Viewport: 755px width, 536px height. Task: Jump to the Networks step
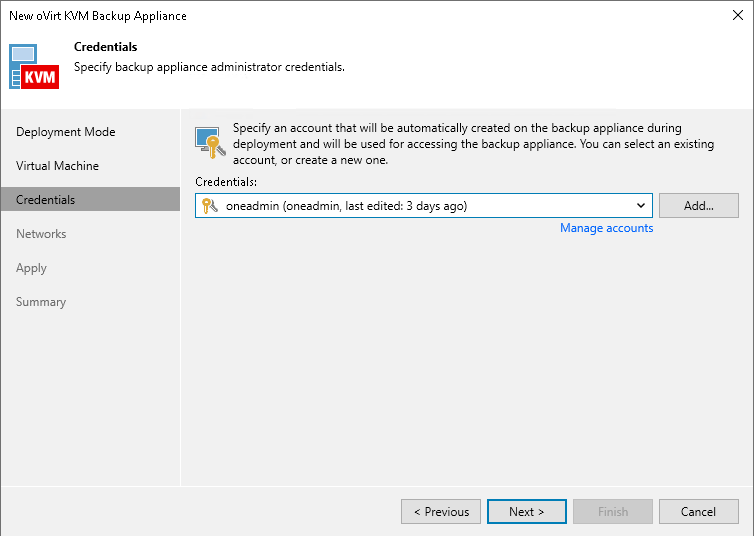tap(41, 234)
